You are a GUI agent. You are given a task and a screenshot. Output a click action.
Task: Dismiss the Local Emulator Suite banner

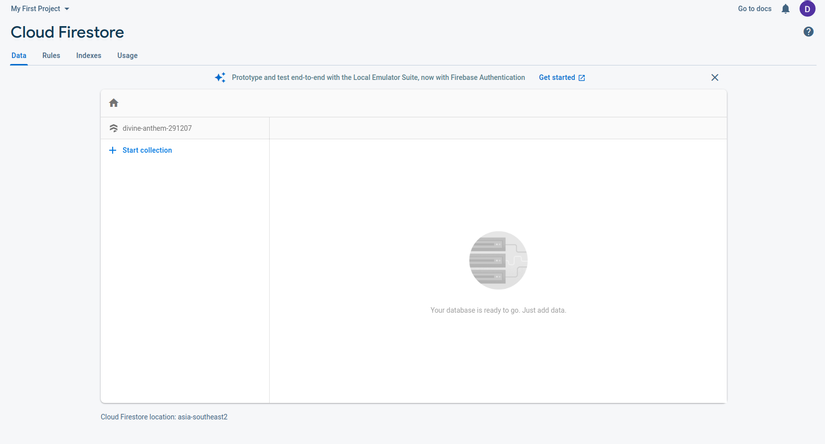tap(715, 77)
